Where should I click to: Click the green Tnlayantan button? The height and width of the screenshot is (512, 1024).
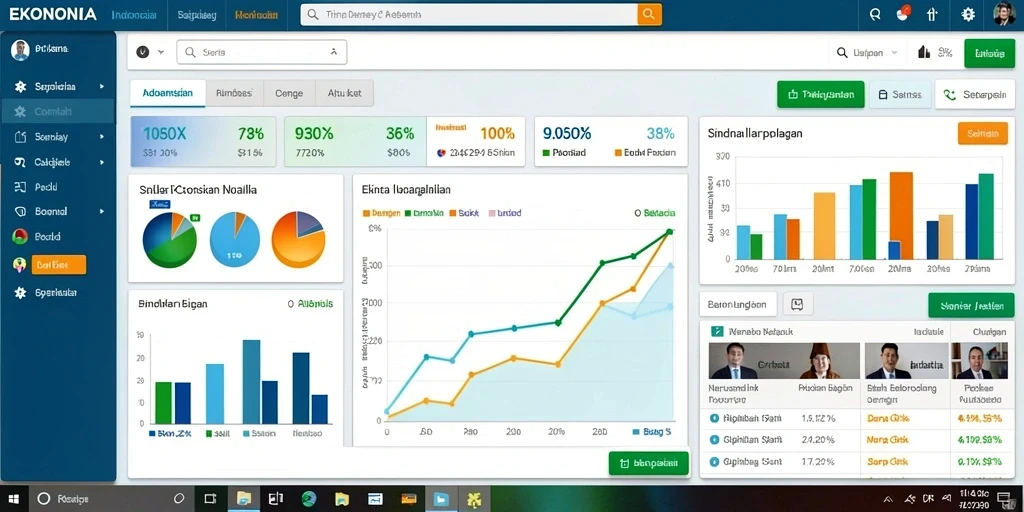click(821, 95)
